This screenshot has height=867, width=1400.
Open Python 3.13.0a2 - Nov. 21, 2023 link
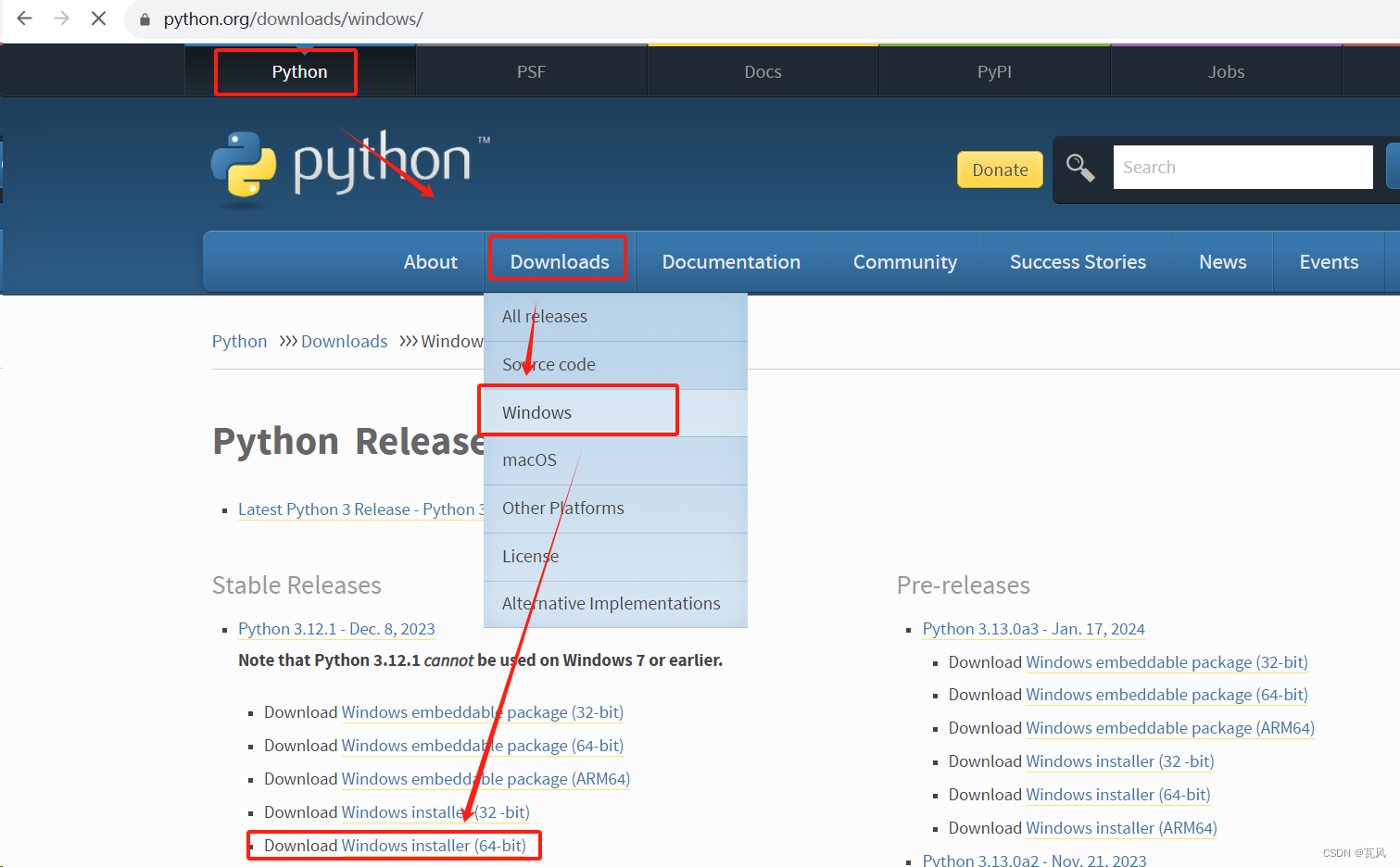click(1034, 860)
